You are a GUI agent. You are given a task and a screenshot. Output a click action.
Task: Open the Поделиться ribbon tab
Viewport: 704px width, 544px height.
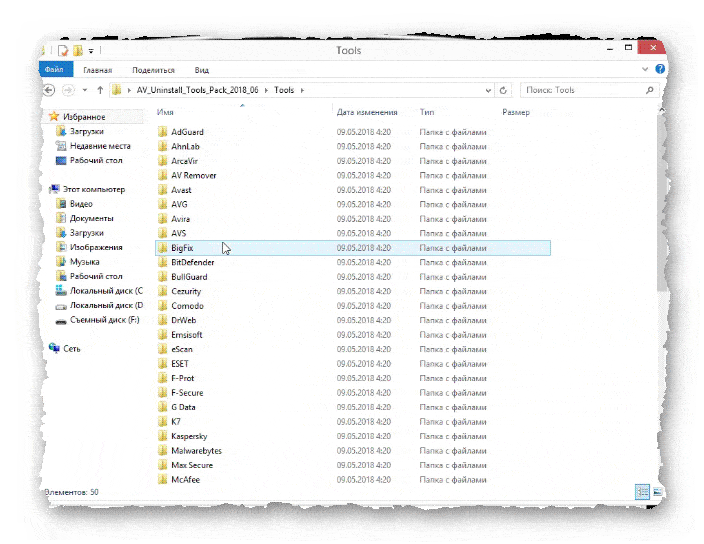coord(153,70)
